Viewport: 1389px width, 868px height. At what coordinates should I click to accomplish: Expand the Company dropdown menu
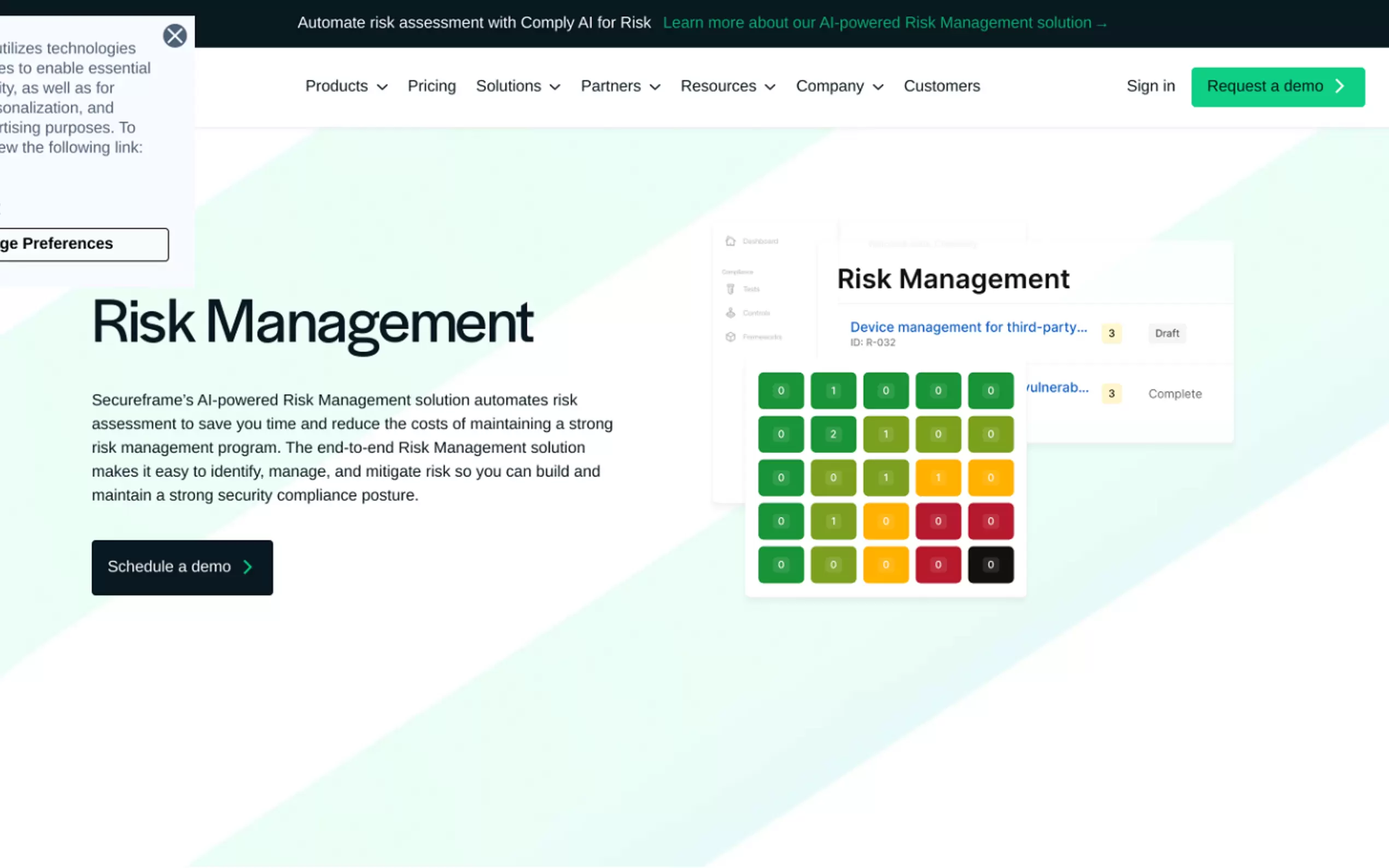(839, 86)
